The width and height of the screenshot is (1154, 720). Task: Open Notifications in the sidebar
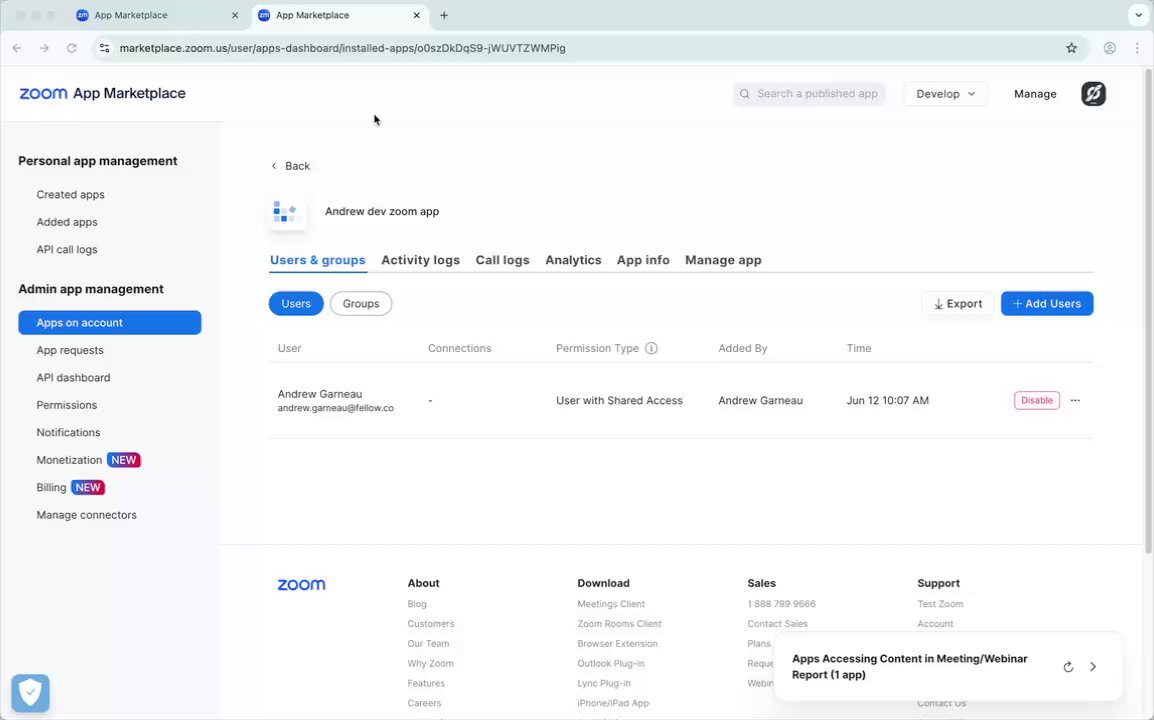click(68, 432)
